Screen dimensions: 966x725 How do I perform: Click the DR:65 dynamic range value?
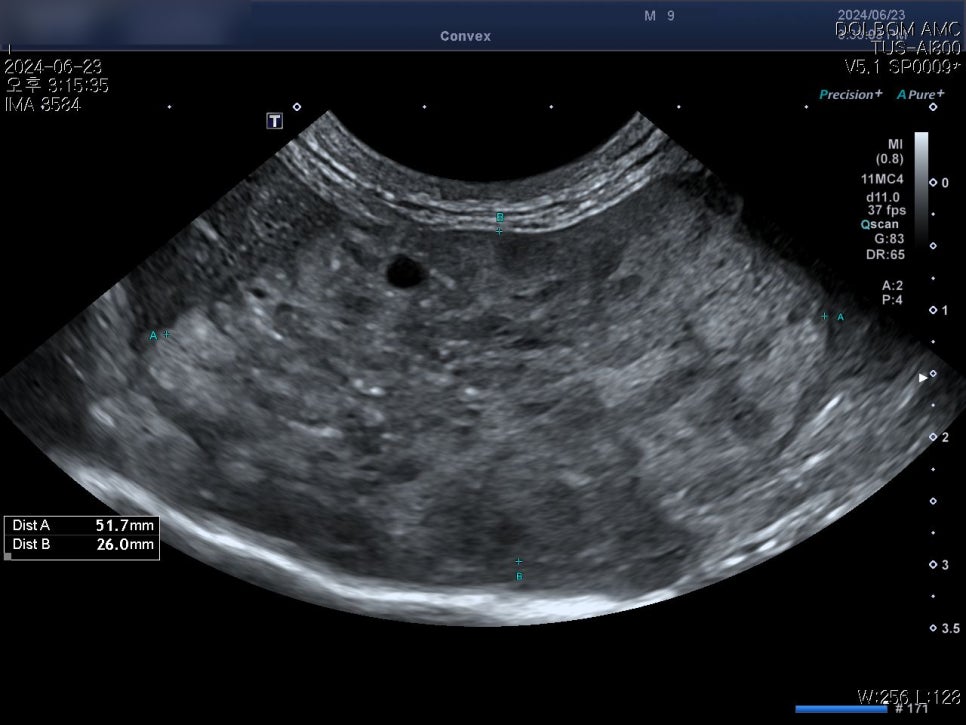click(885, 254)
